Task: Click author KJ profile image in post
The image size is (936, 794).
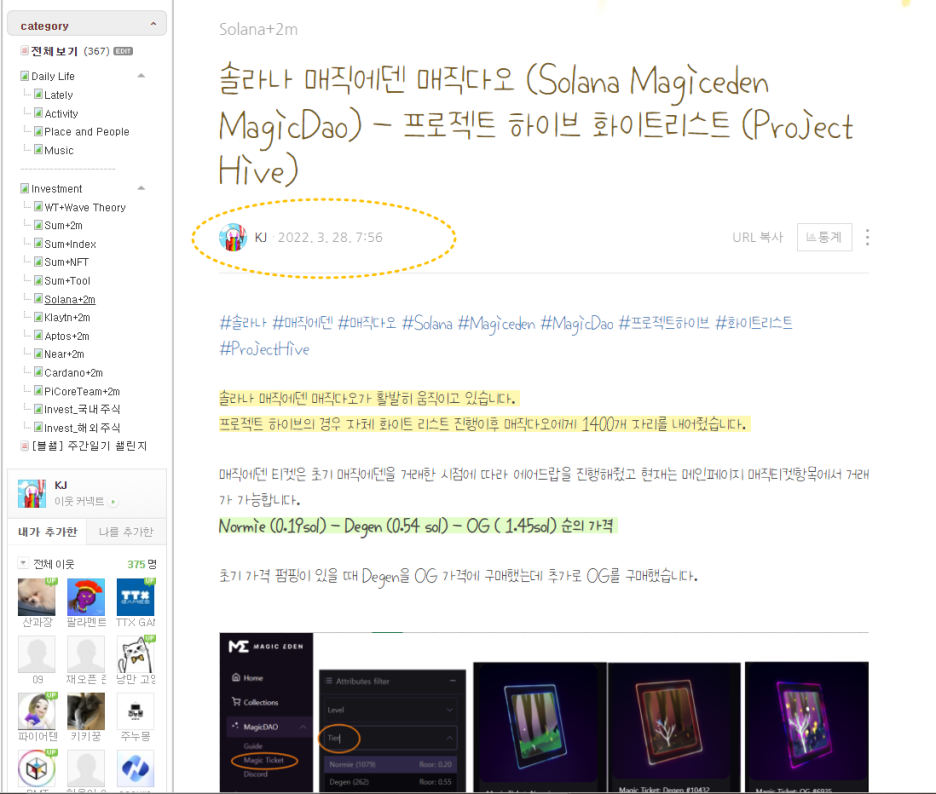Action: 233,237
